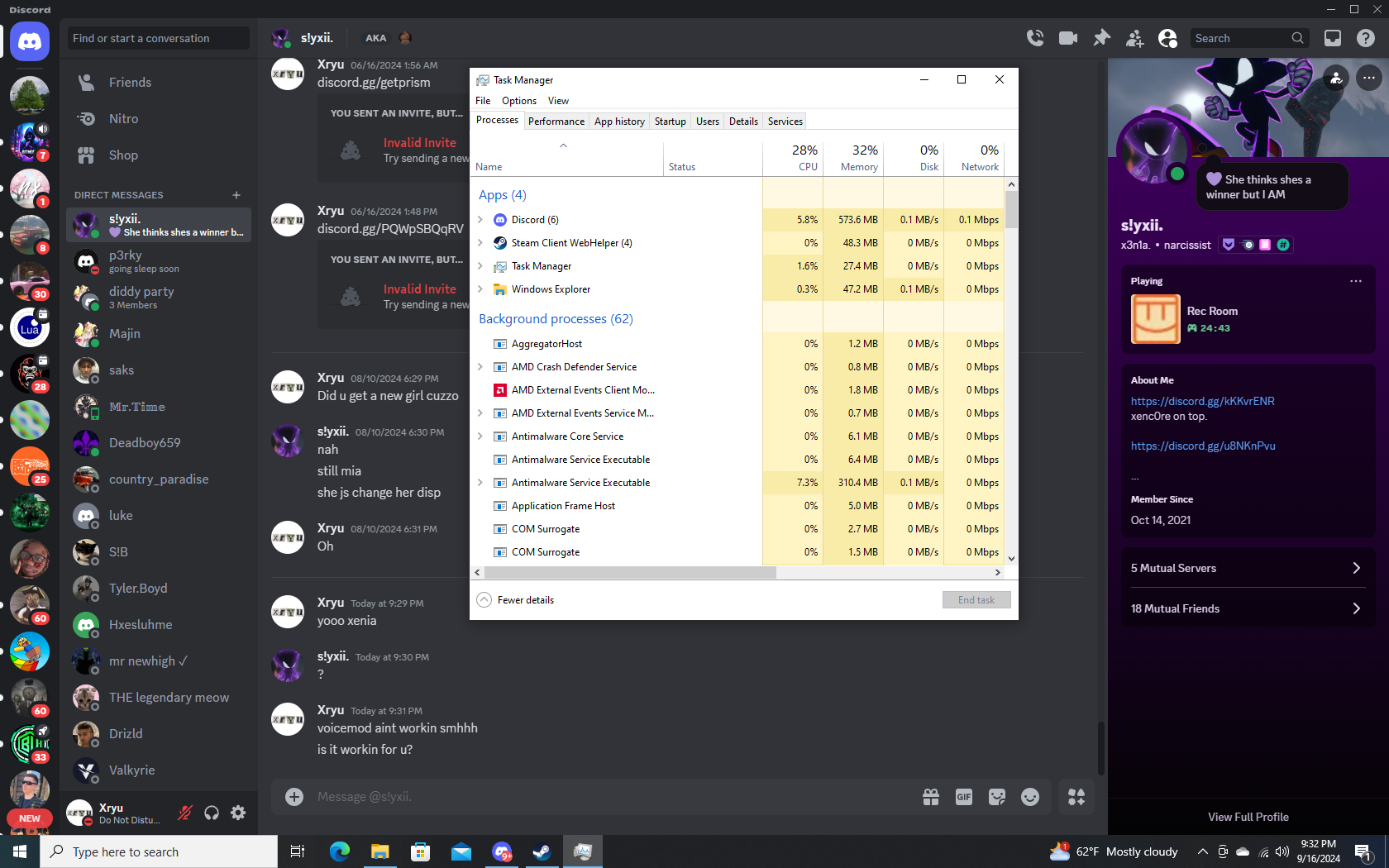Open Task Manager Options menu

[519, 101]
